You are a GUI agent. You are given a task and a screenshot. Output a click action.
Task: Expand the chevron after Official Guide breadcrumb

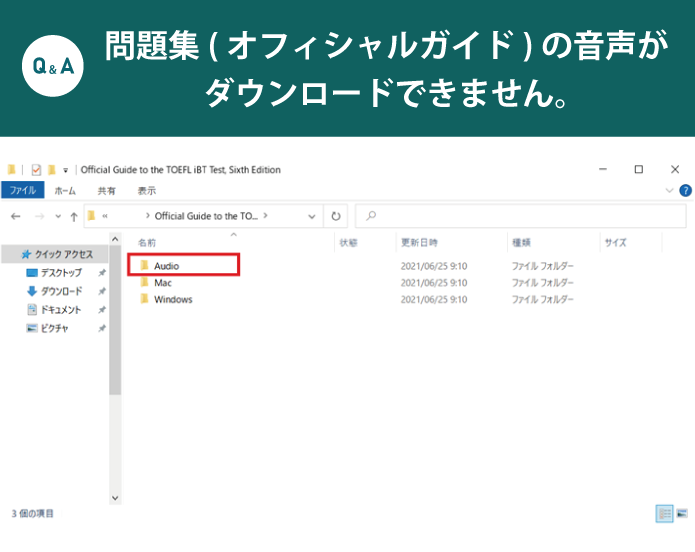coord(266,215)
